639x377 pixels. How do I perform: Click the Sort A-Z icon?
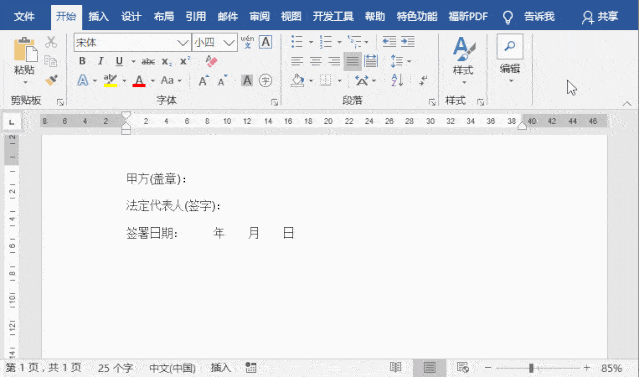(x=397, y=80)
